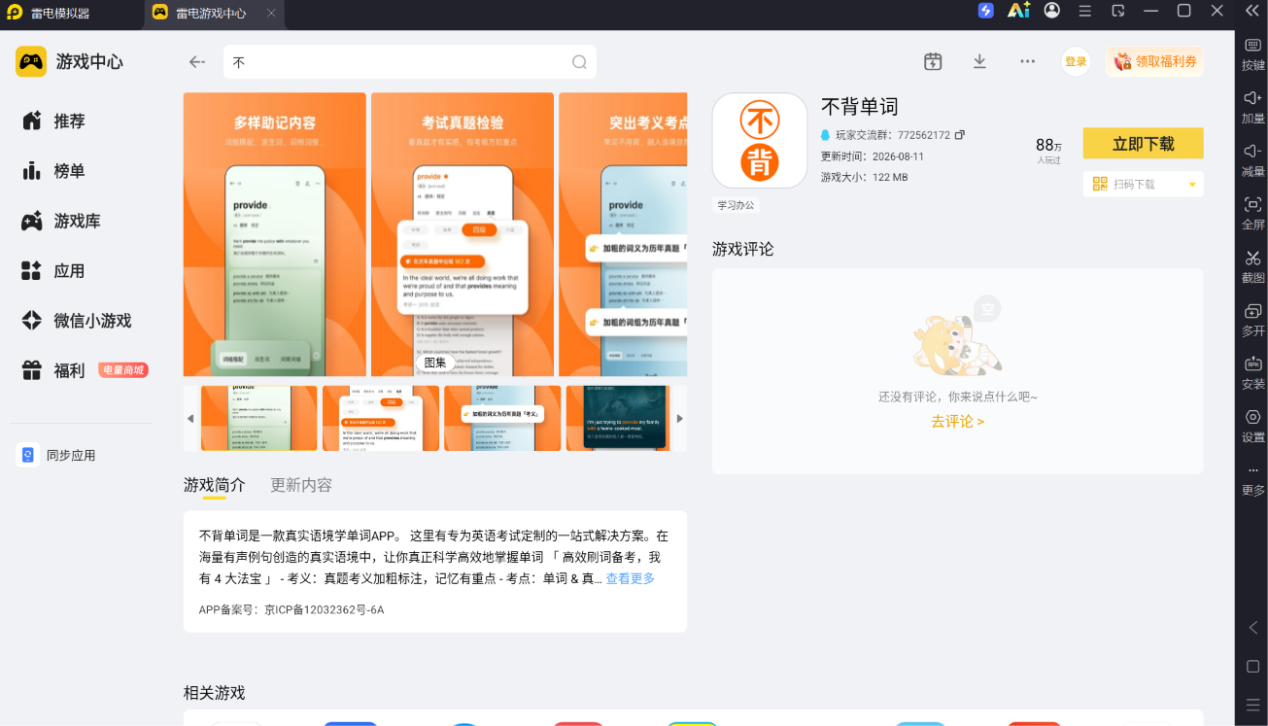Screen dimensions: 1268x726
Task: Click the 去评论 link
Action: [957, 421]
